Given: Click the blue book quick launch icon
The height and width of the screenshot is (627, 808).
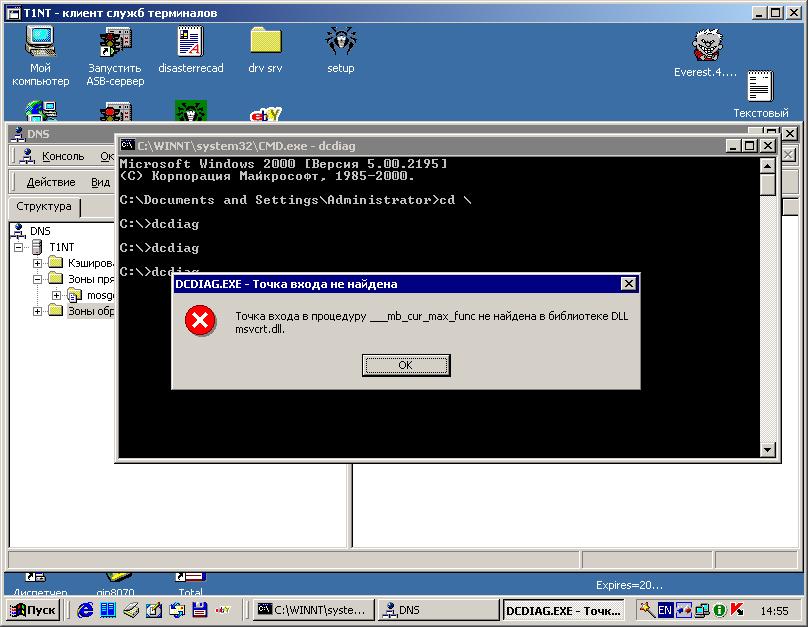Looking at the screenshot, I should 108,611.
